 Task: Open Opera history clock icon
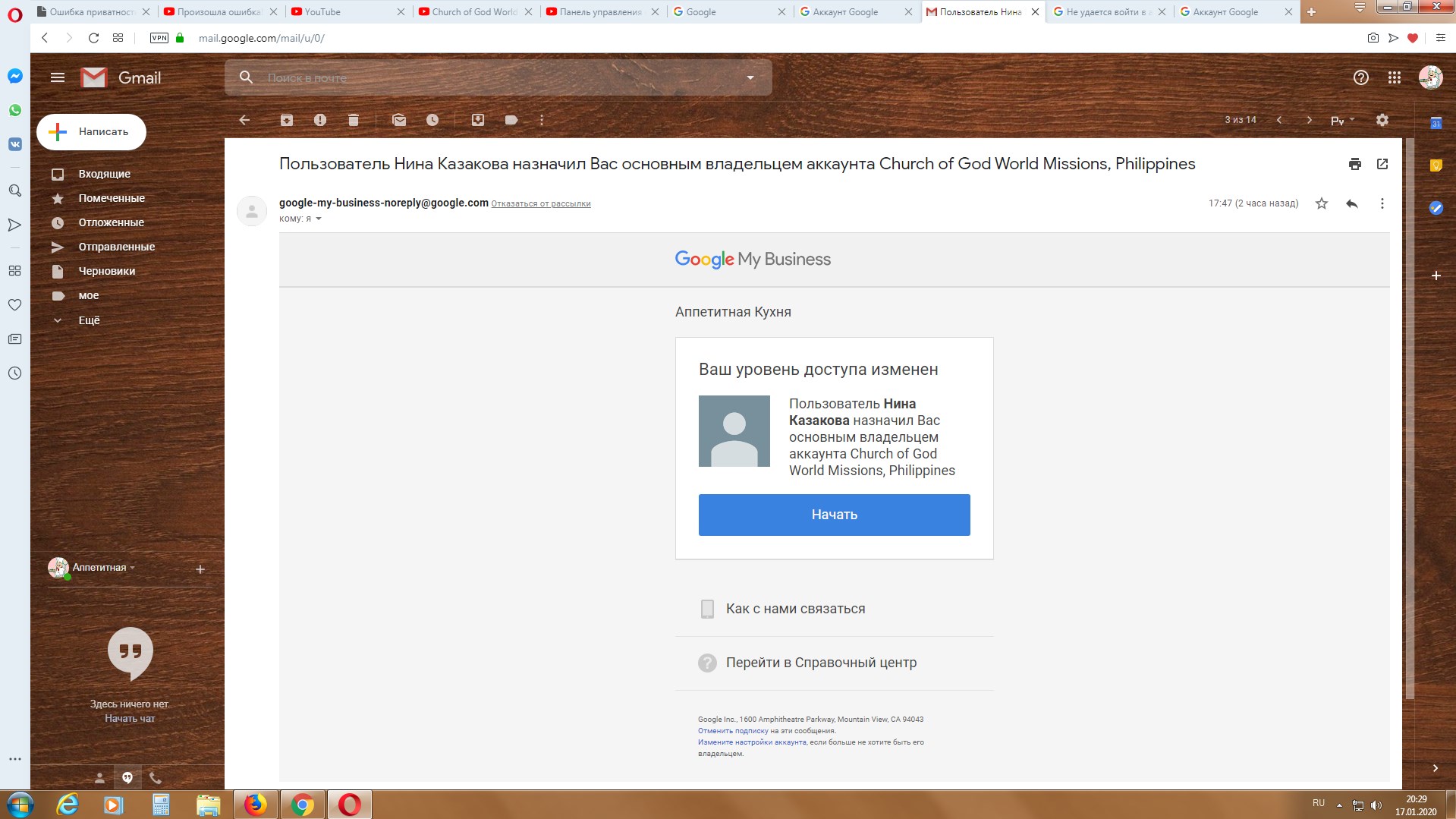(x=14, y=373)
